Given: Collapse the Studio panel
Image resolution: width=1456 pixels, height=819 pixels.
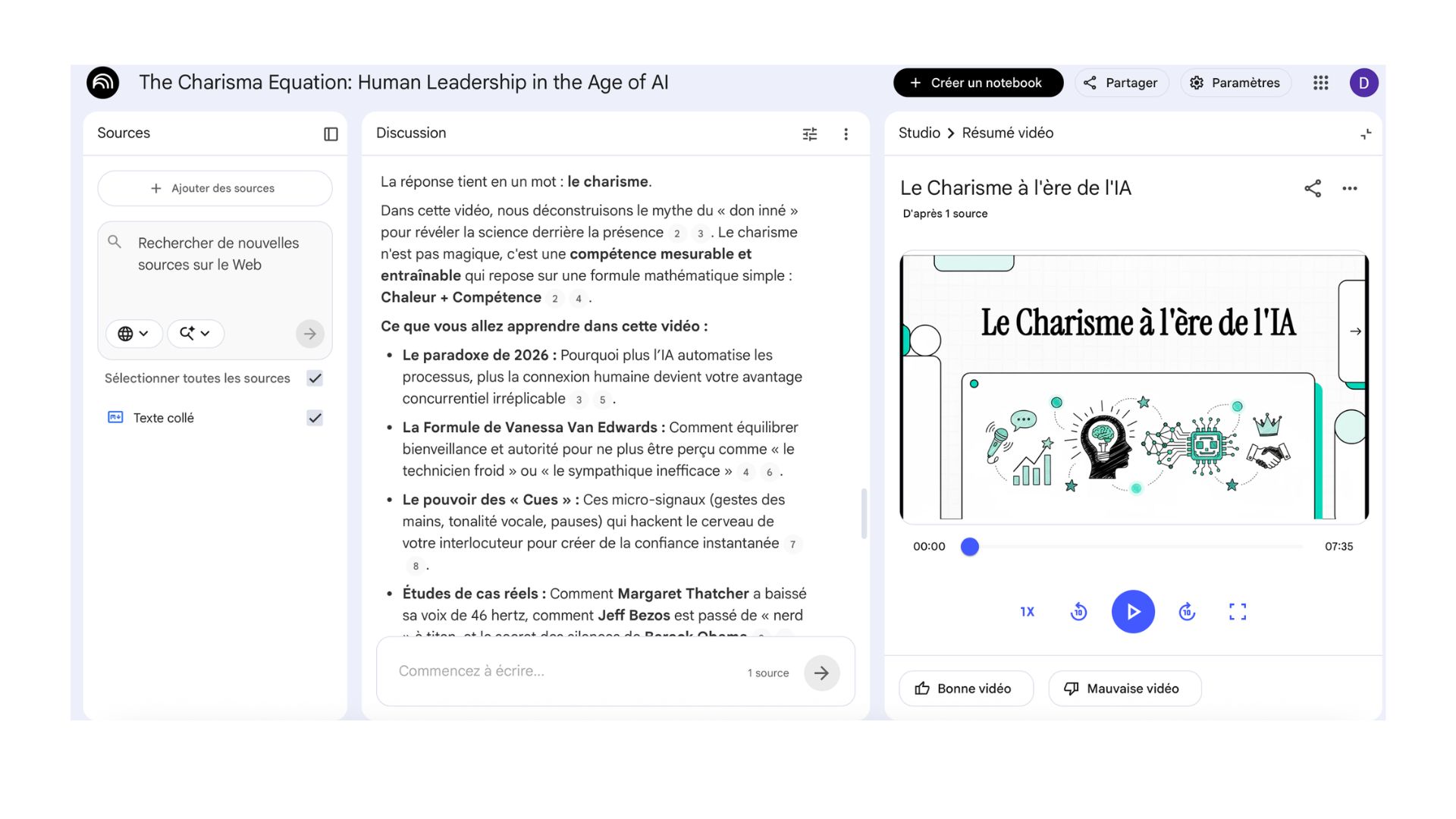Looking at the screenshot, I should [1366, 134].
